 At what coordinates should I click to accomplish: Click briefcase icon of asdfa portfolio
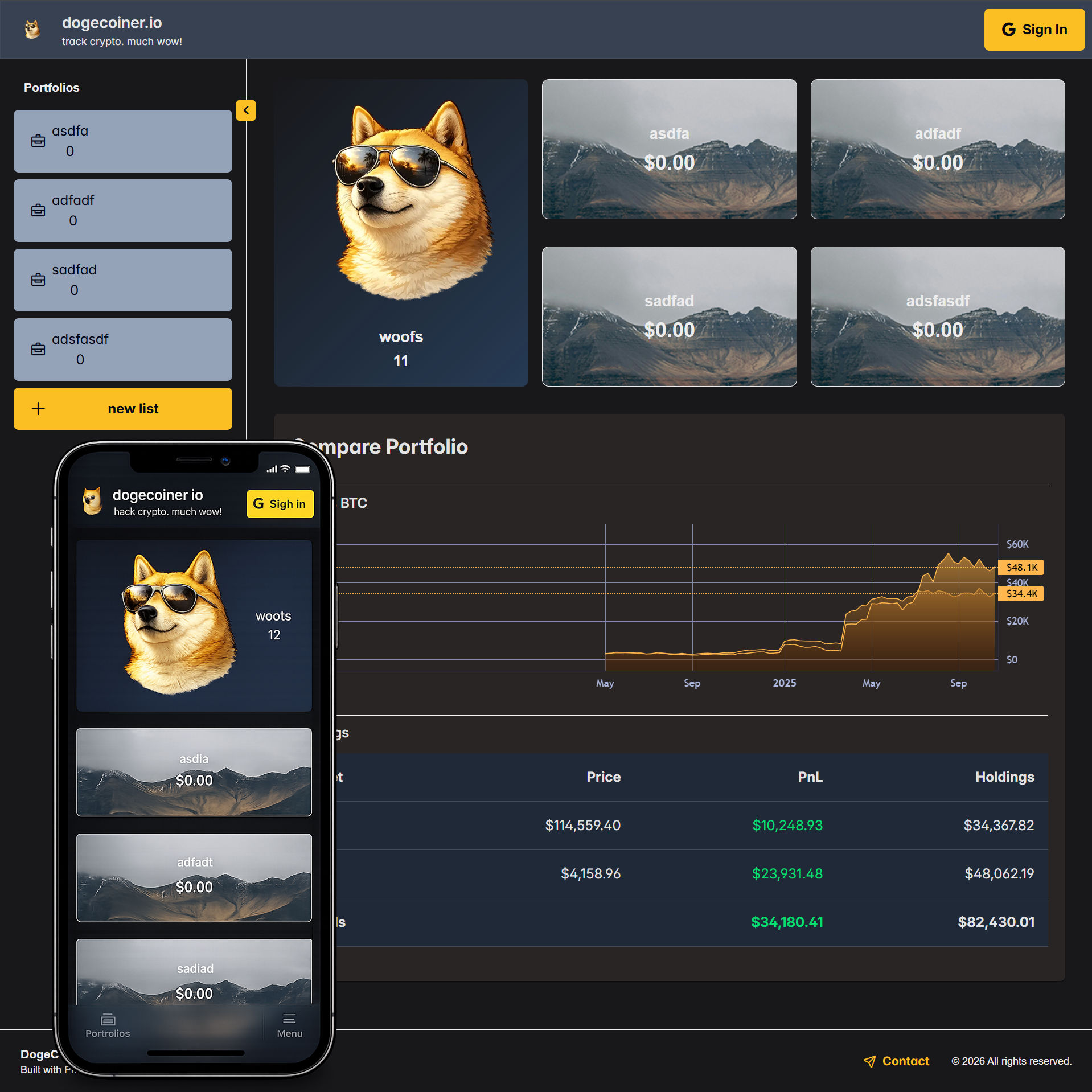[38, 141]
